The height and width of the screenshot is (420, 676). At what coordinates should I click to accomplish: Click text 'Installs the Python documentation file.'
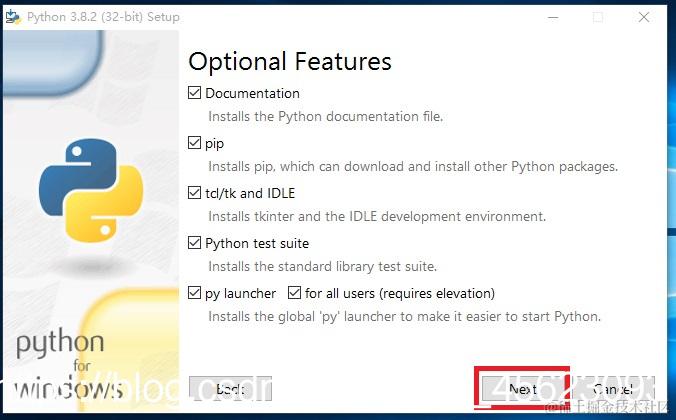(326, 116)
